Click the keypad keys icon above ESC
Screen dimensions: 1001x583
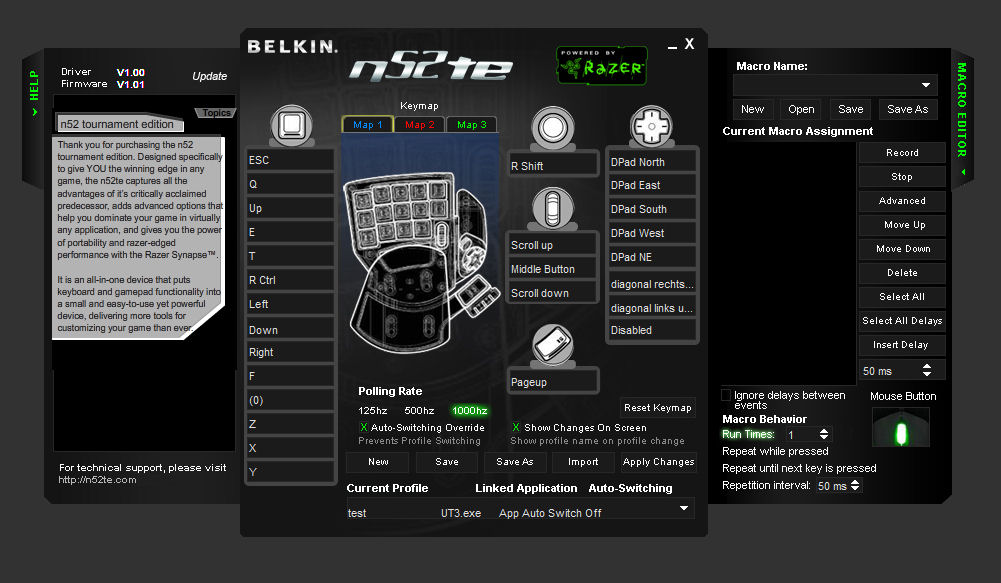pos(292,125)
